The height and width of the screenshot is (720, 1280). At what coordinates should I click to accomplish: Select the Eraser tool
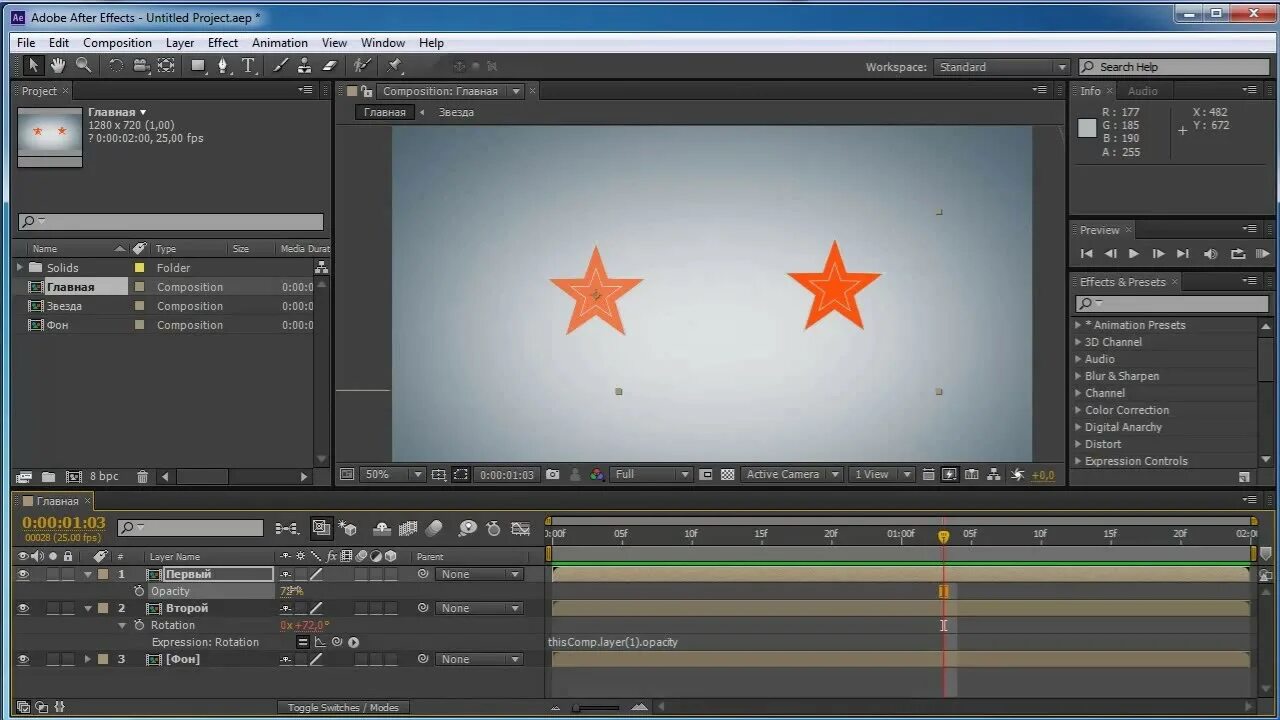330,66
